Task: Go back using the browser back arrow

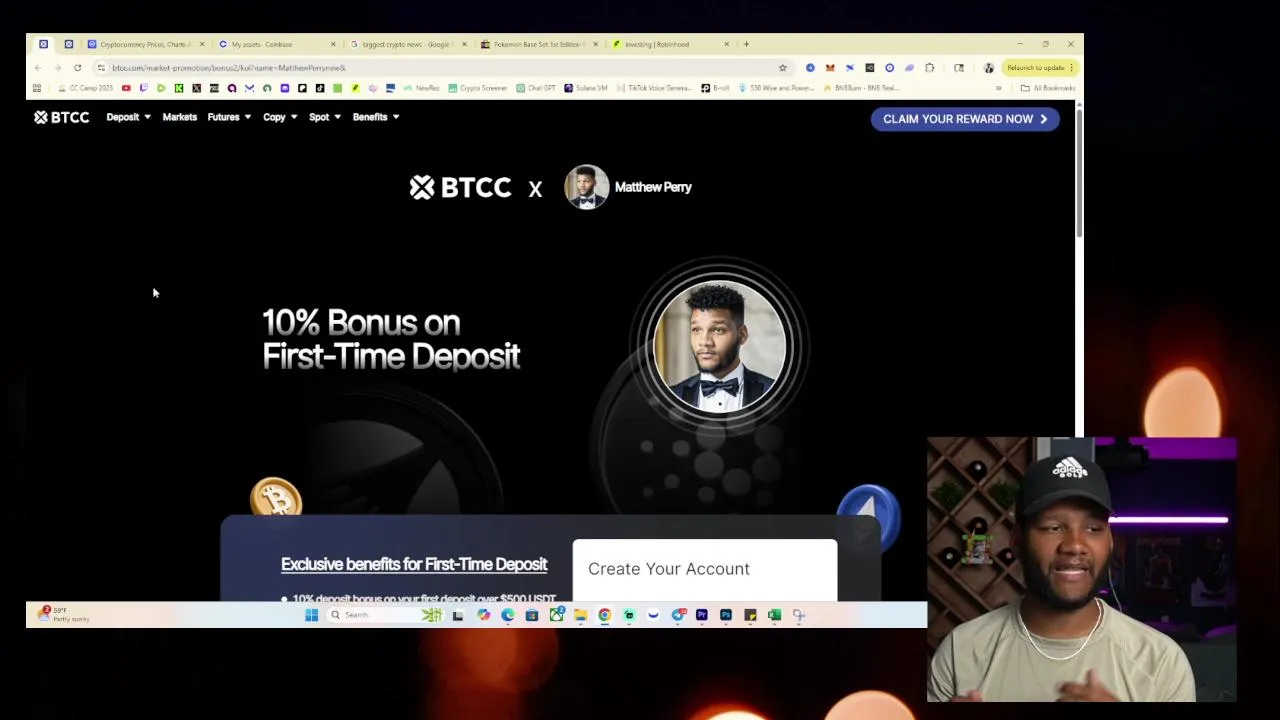Action: coord(38,68)
